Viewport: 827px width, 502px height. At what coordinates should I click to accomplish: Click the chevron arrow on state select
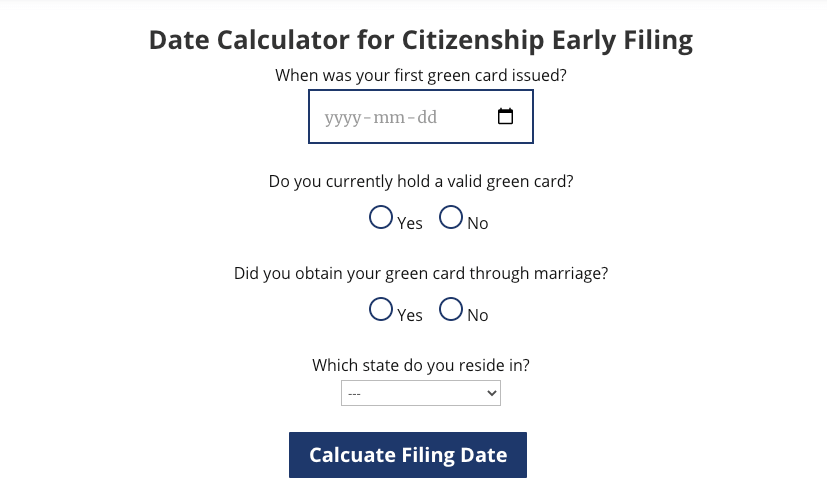pyautogui.click(x=492, y=393)
